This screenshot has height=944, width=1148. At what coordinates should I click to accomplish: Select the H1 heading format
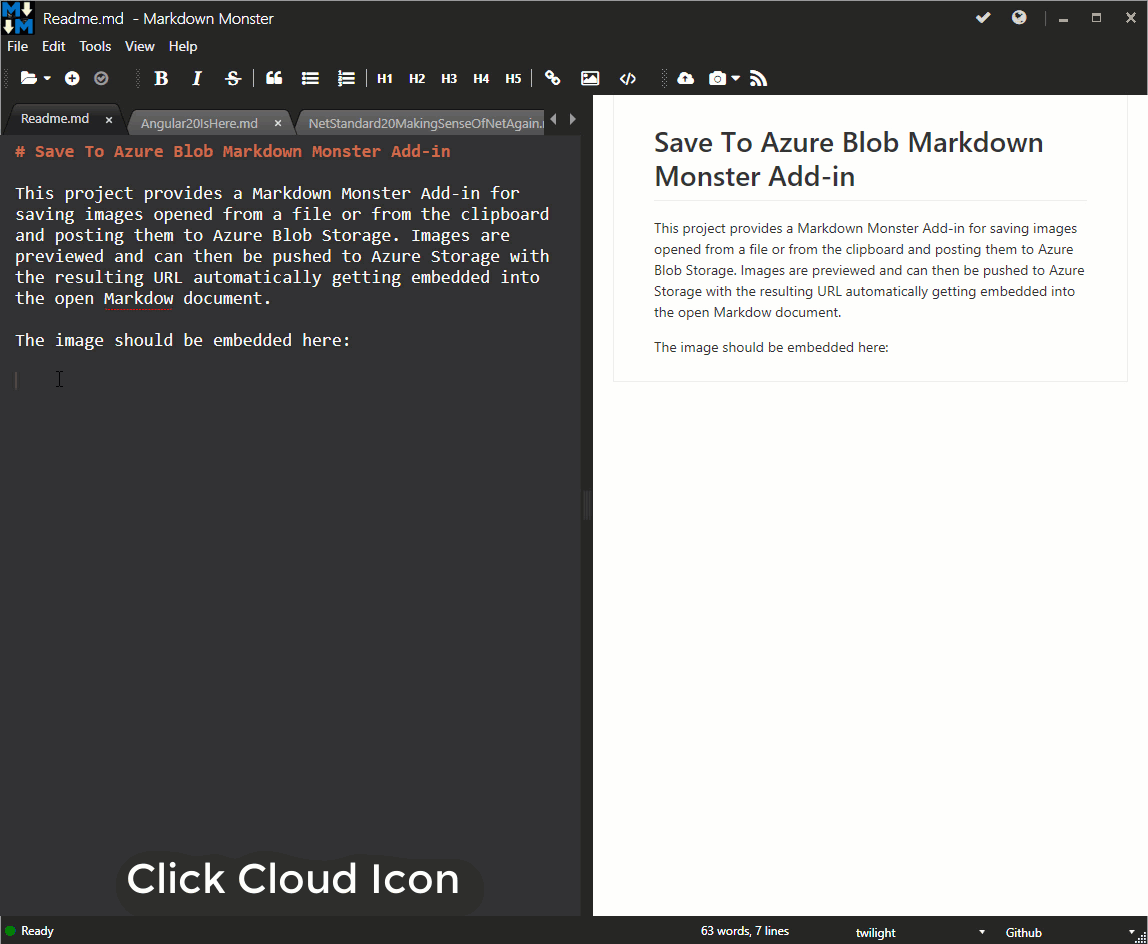pyautogui.click(x=384, y=78)
